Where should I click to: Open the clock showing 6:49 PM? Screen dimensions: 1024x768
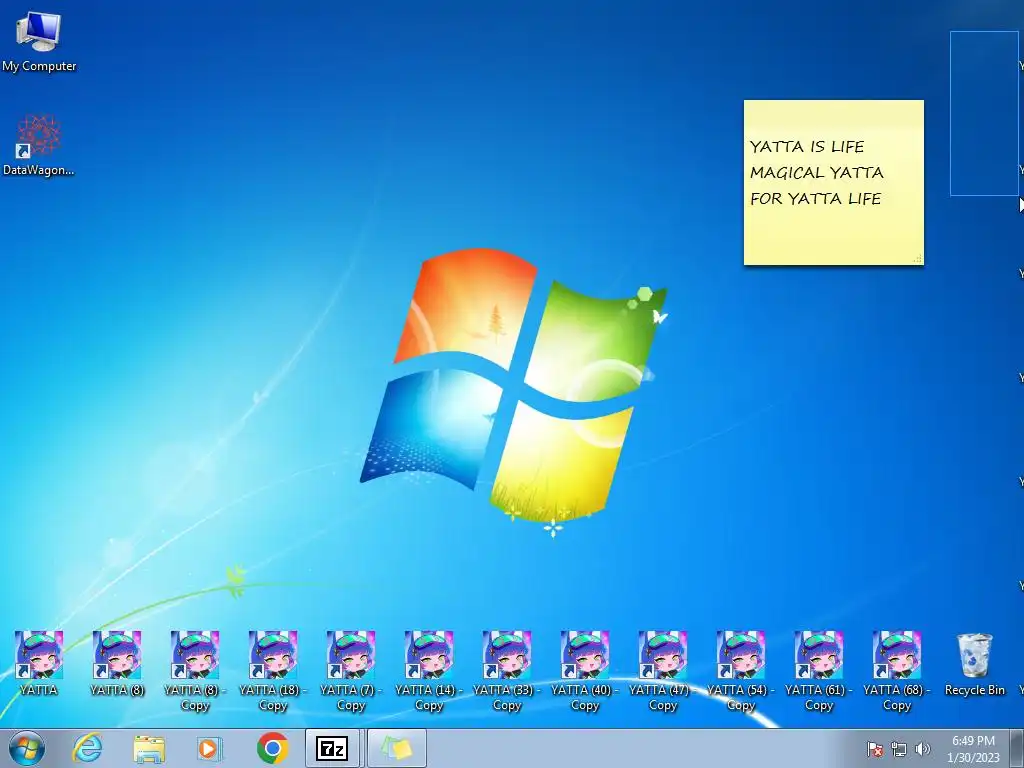coord(973,749)
